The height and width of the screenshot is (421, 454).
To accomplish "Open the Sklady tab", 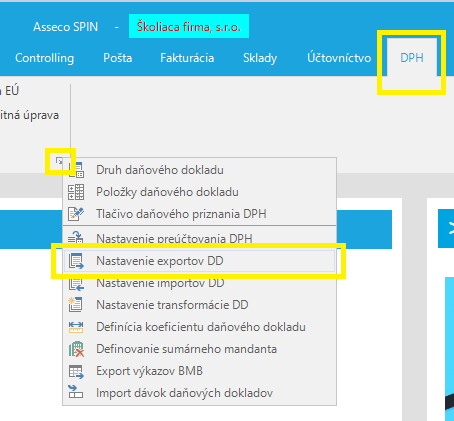I will pyautogui.click(x=260, y=58).
